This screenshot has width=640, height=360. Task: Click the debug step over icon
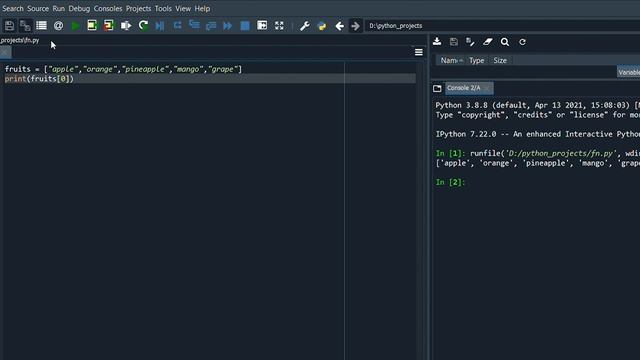pyautogui.click(x=177, y=26)
